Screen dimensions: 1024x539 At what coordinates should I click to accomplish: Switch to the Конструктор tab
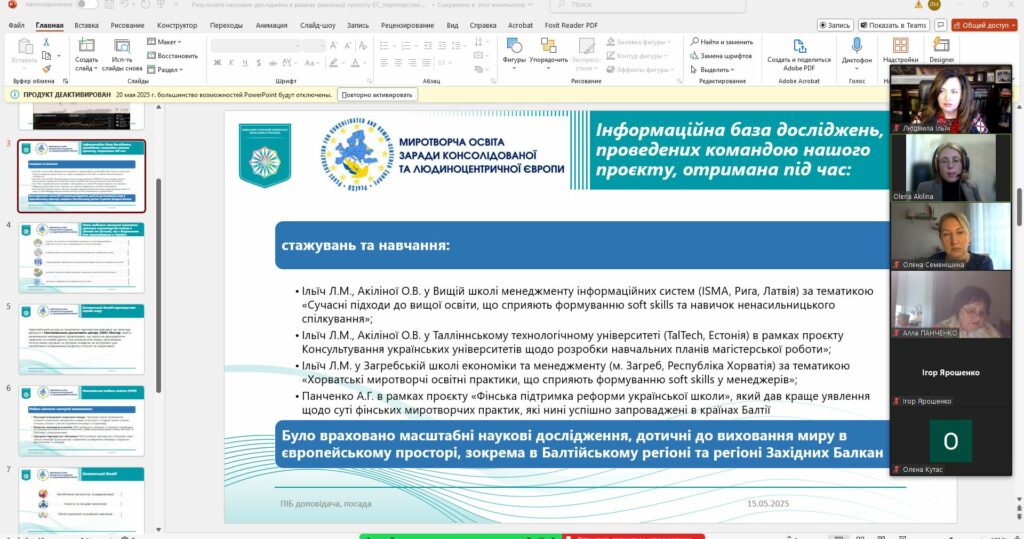[x=177, y=25]
